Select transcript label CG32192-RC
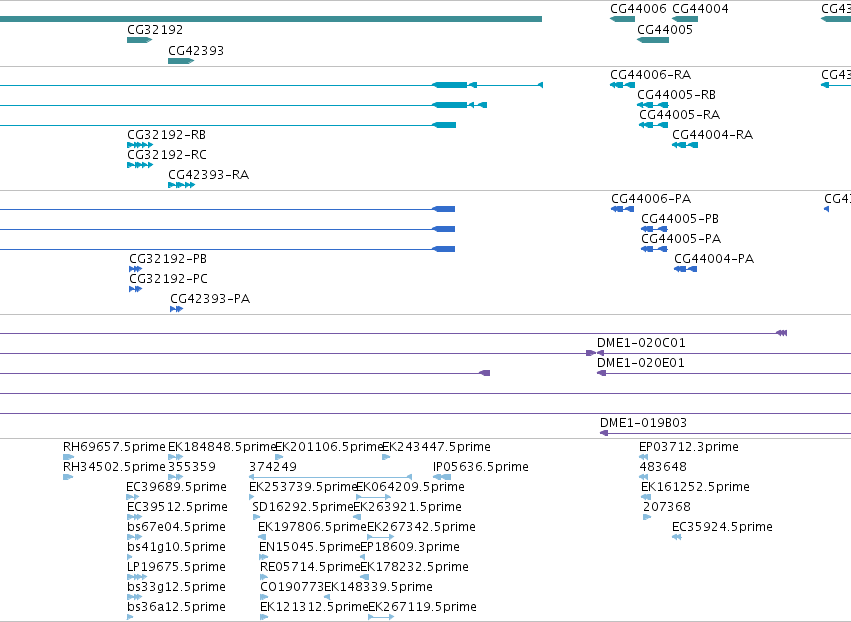 167,155
